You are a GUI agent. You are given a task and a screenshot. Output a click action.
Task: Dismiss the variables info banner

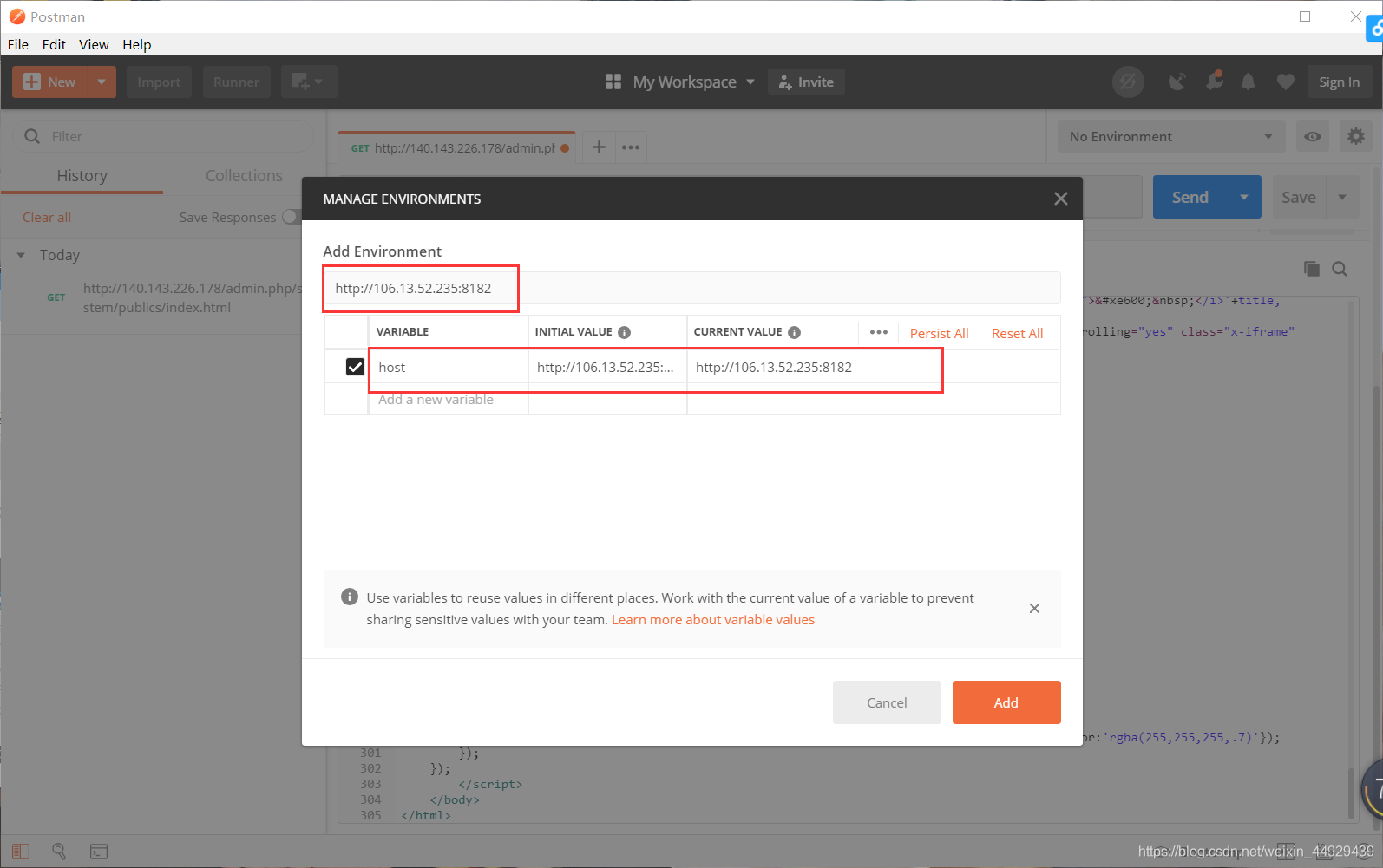(1034, 608)
